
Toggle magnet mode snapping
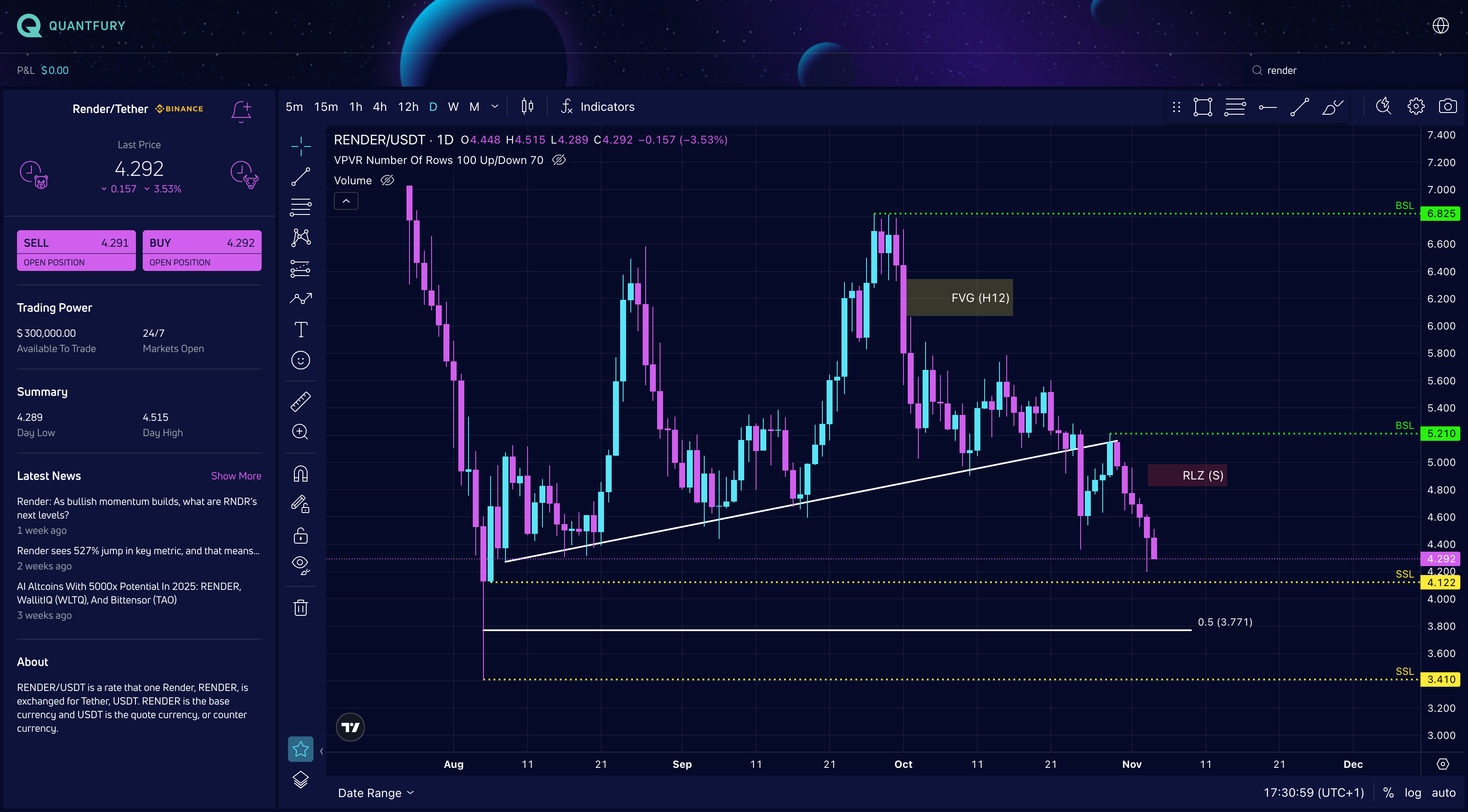click(300, 474)
